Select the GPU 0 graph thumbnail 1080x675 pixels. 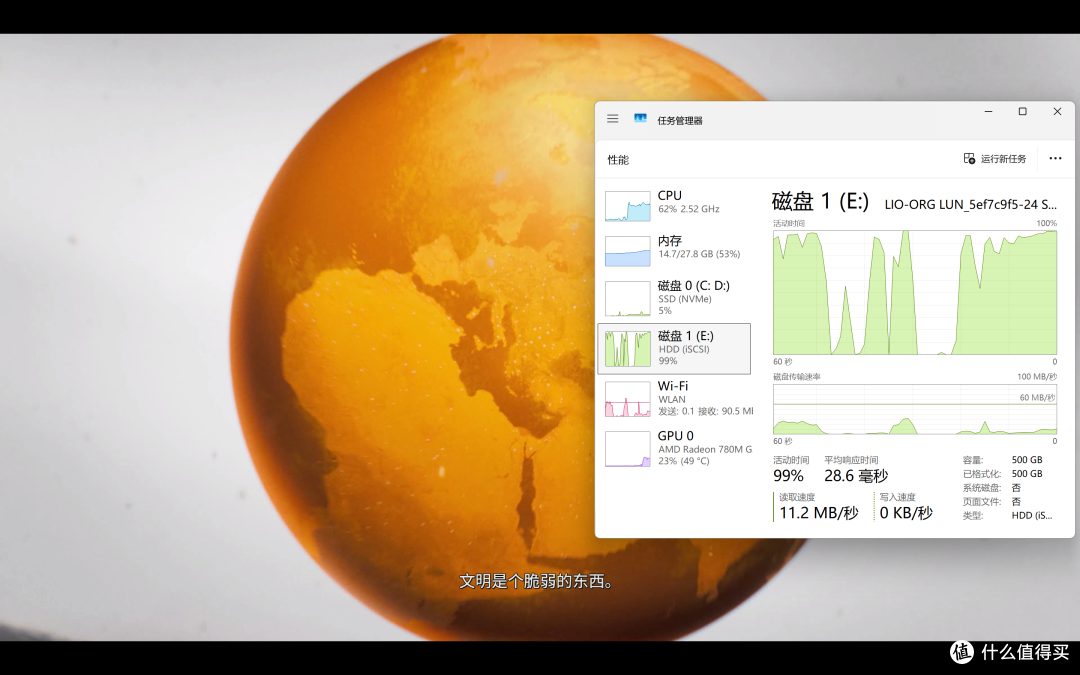(x=627, y=448)
